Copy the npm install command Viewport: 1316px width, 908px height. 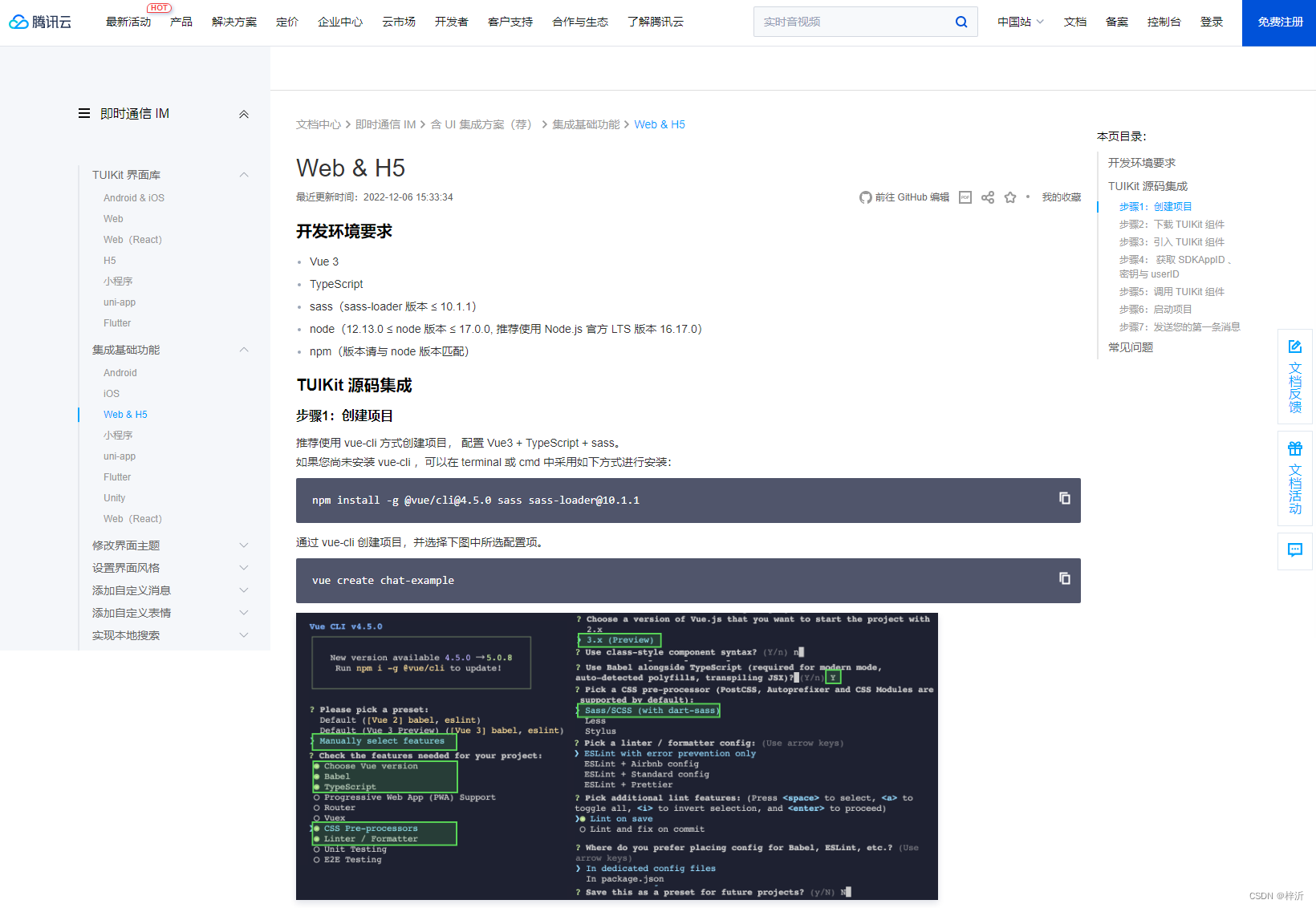point(1065,498)
